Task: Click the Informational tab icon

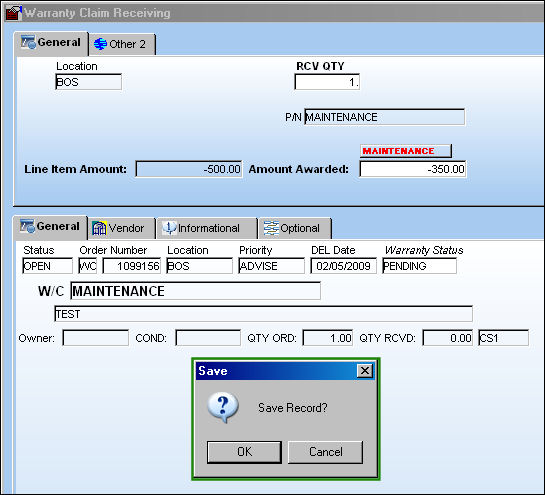Action: tap(169, 228)
